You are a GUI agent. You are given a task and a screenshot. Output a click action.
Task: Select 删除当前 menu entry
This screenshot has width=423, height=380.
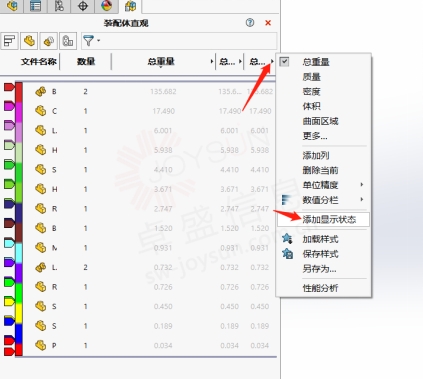320,170
